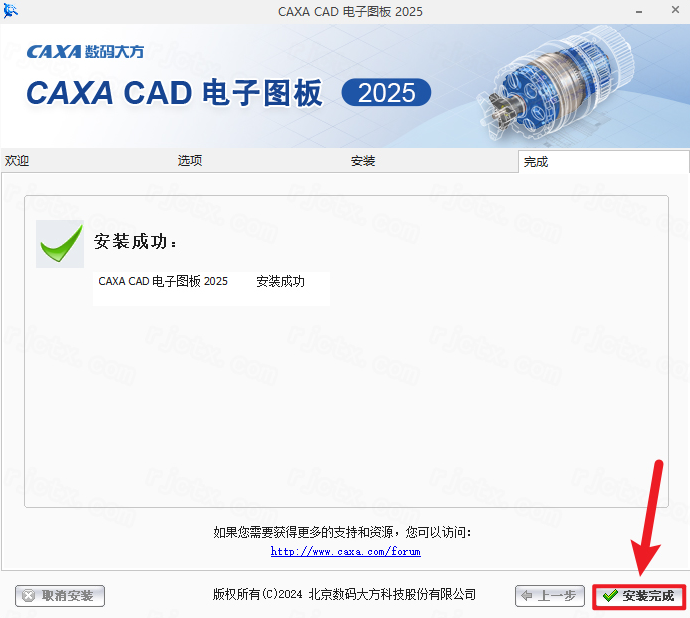Open the caxa.com forum link

(345, 551)
